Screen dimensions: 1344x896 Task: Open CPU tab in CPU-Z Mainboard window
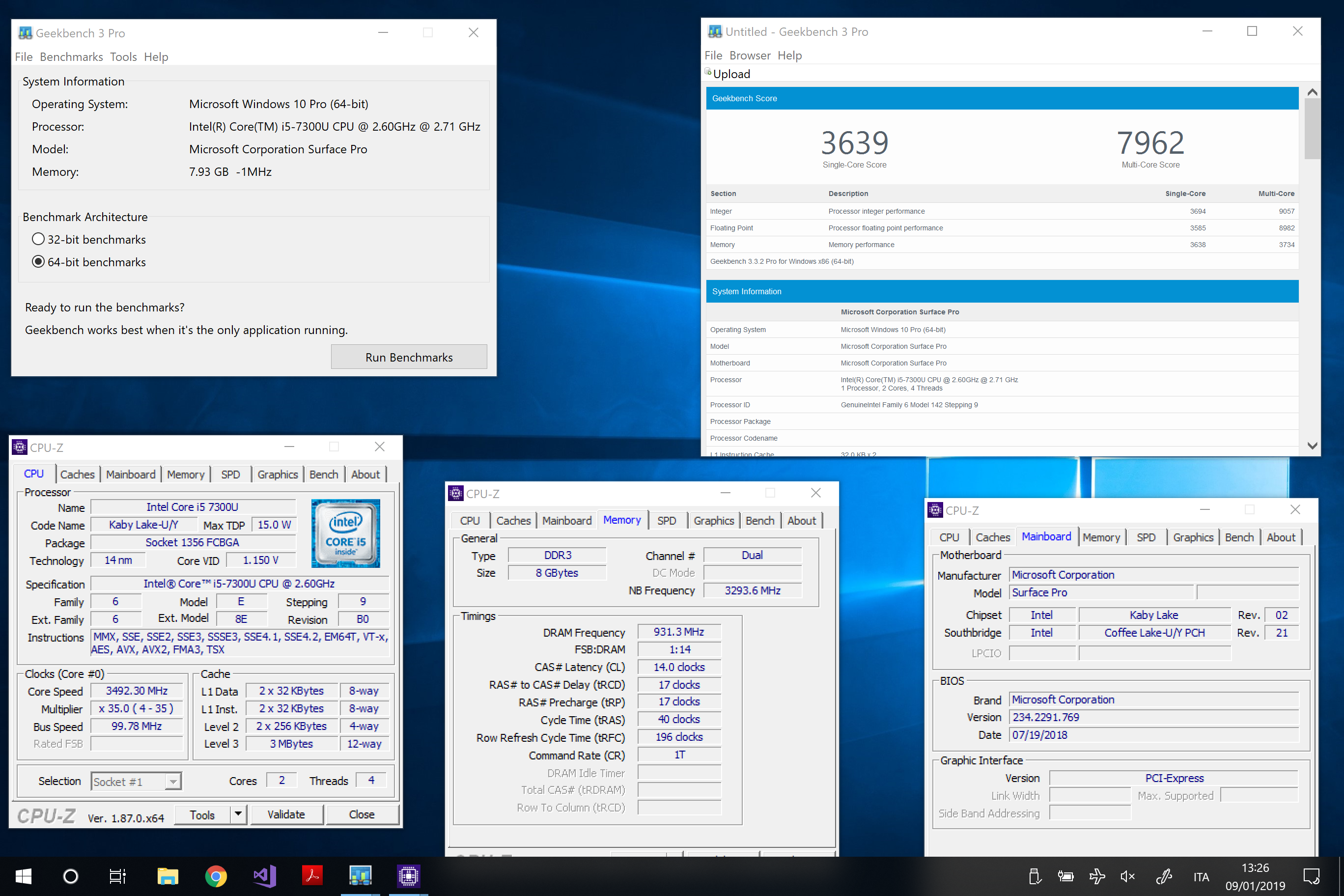click(949, 537)
